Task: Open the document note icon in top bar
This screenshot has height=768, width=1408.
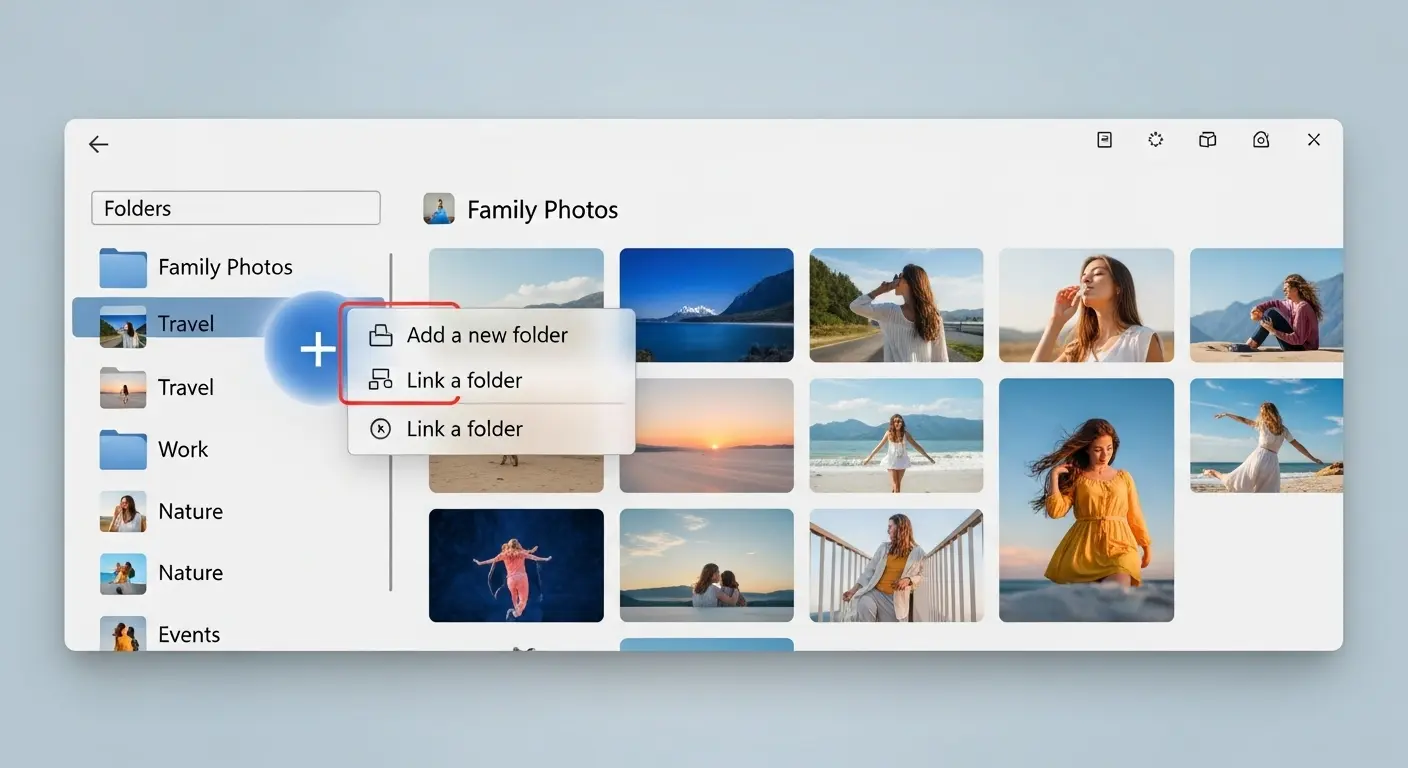Action: coord(1104,140)
